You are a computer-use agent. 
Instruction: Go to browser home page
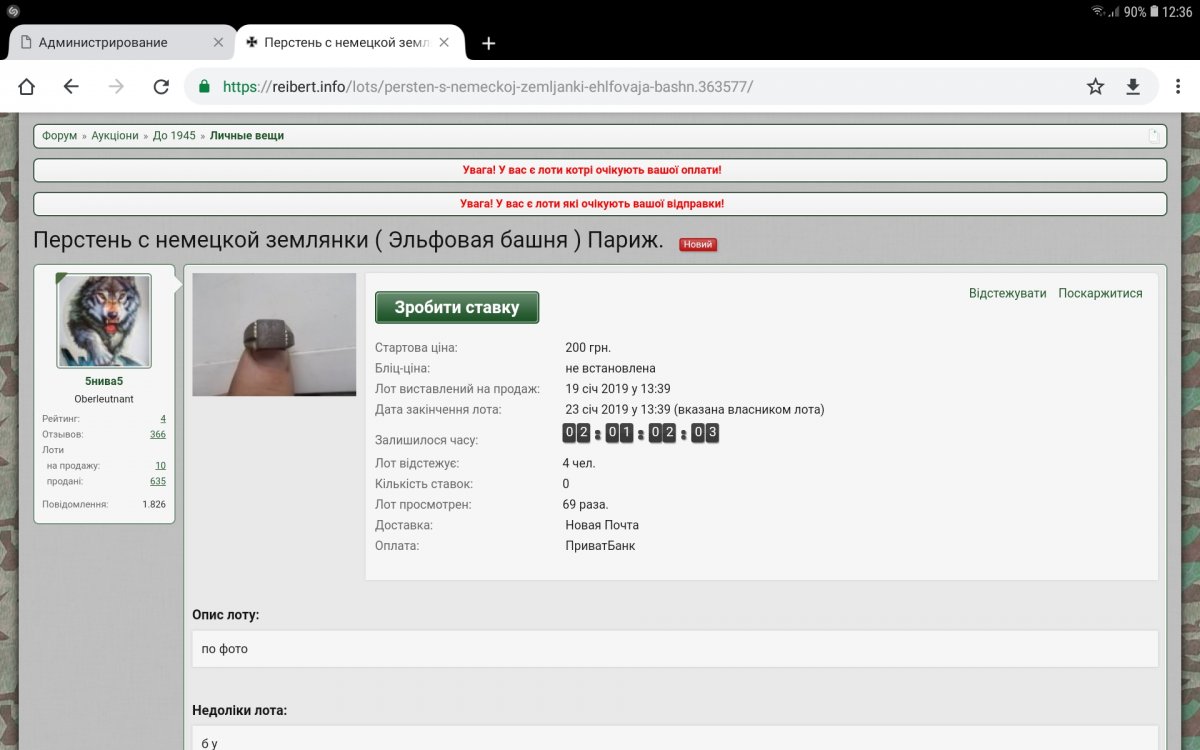point(27,87)
